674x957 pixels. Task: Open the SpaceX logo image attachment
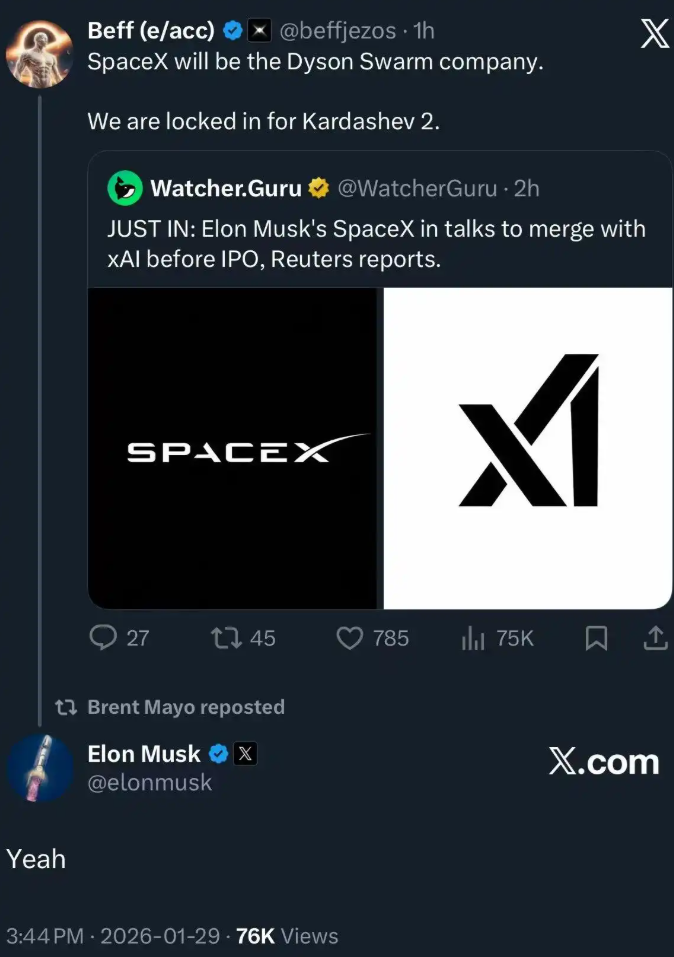click(231, 447)
